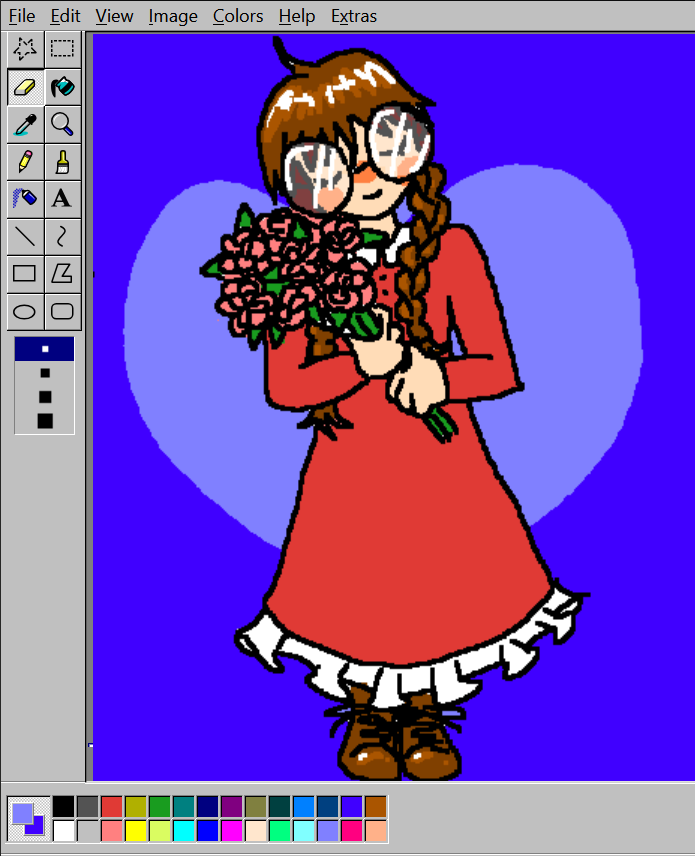
Task: Pick the brown-orange palette swatch
Action: pyautogui.click(x=376, y=807)
